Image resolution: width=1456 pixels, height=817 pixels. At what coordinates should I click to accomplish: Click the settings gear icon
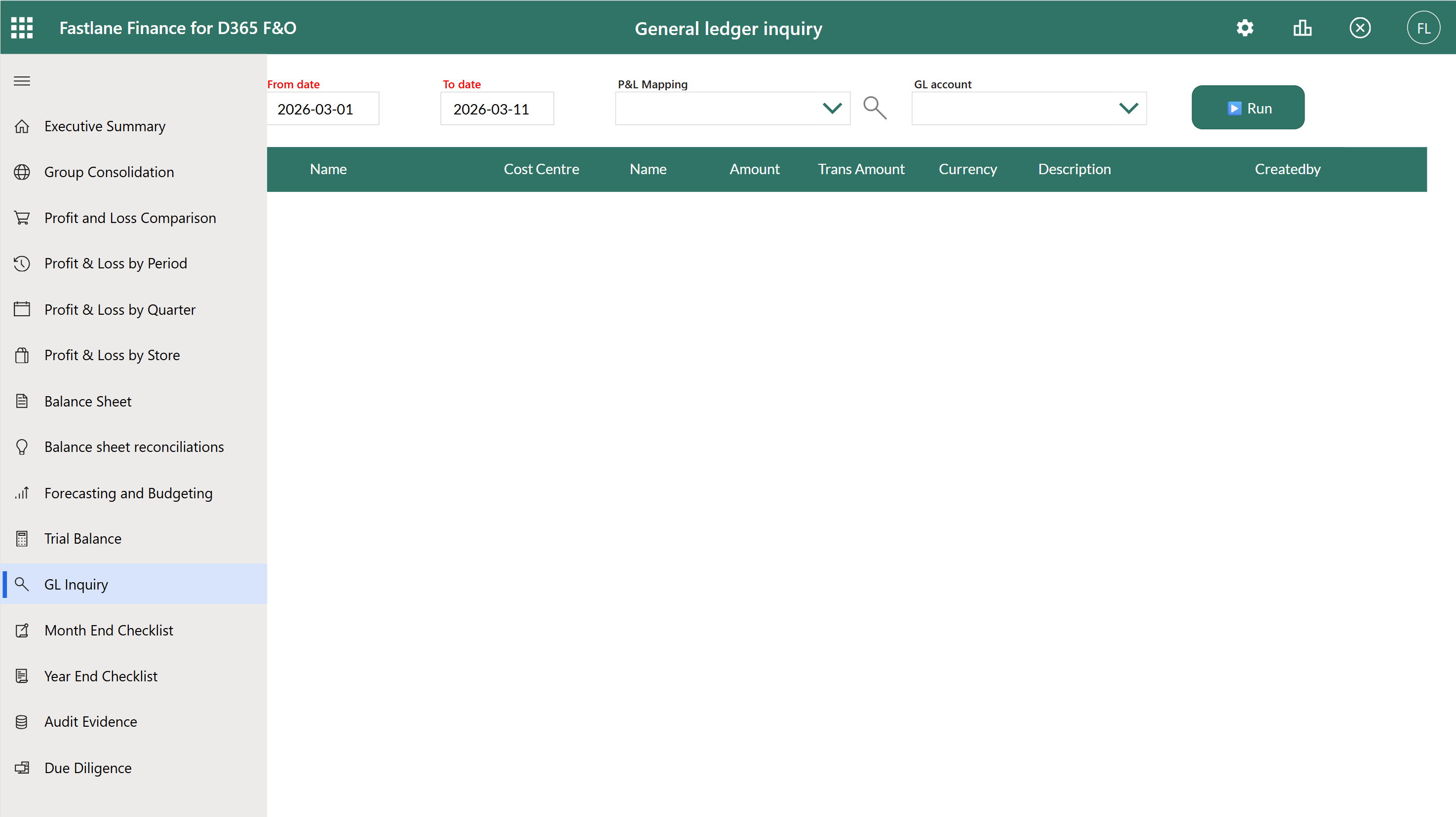tap(1245, 28)
